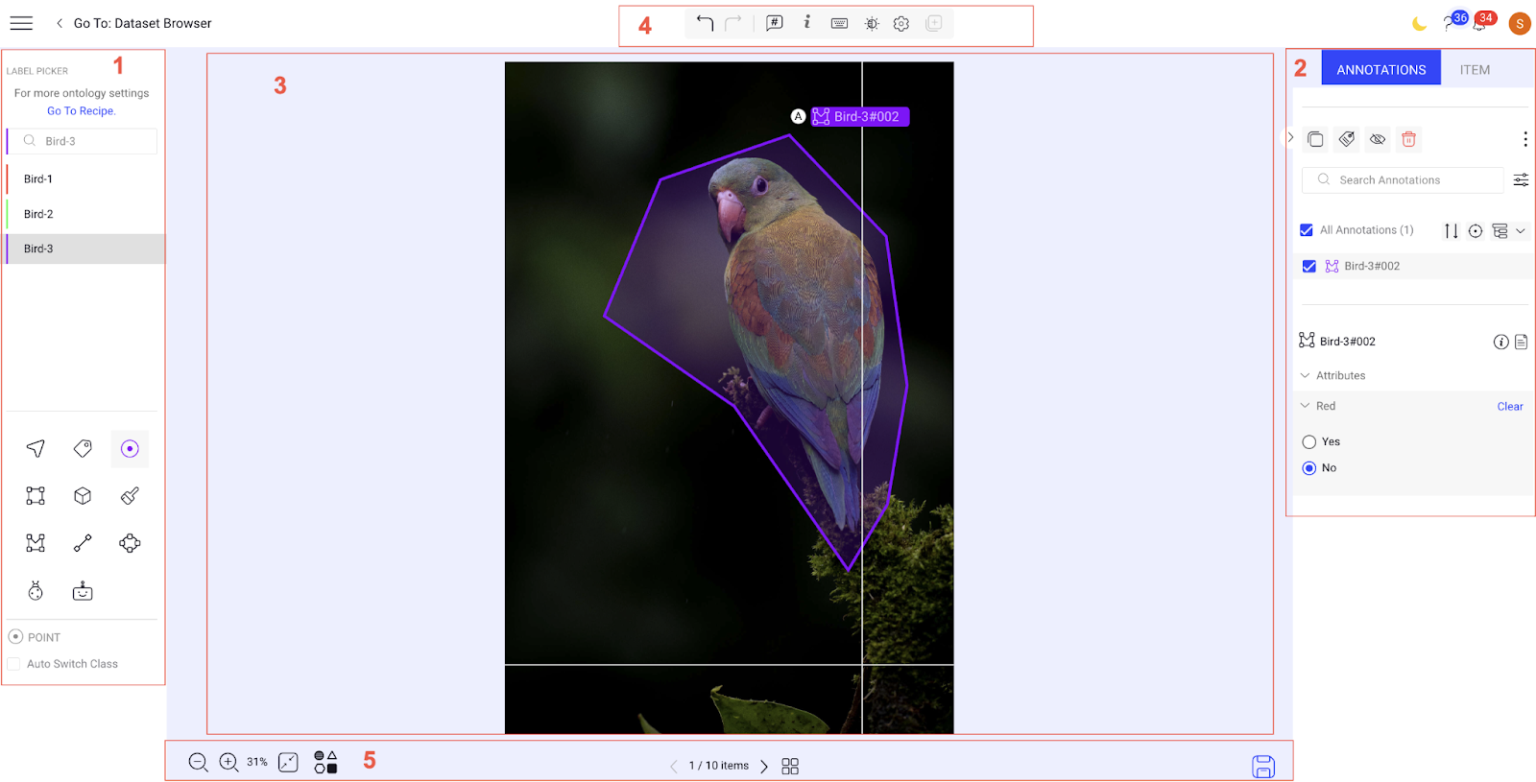Select the Polyline tool
Screen dimensions: 1536x782
82,543
